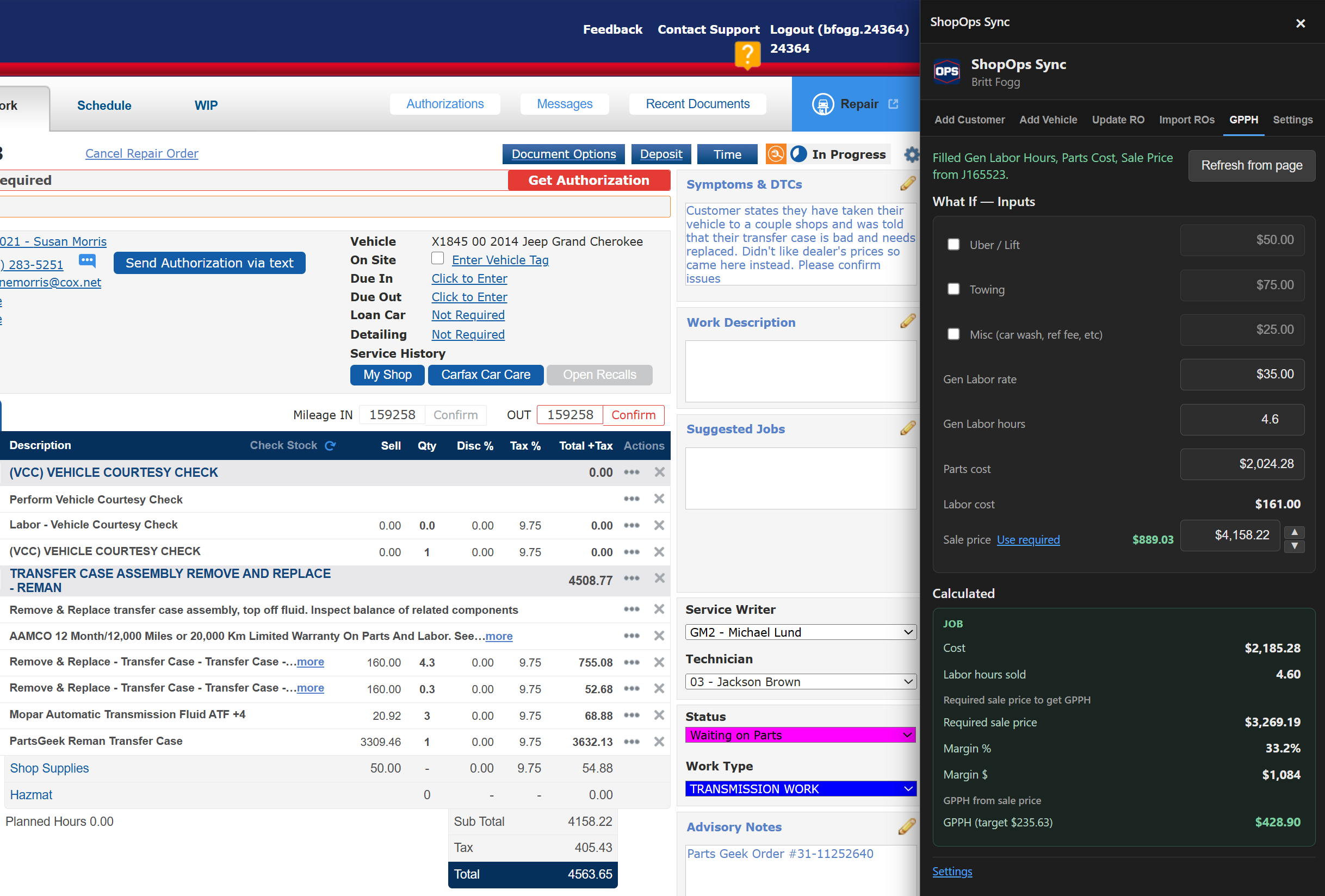
Task: Confirm the Mileage OUT value
Action: 633,415
